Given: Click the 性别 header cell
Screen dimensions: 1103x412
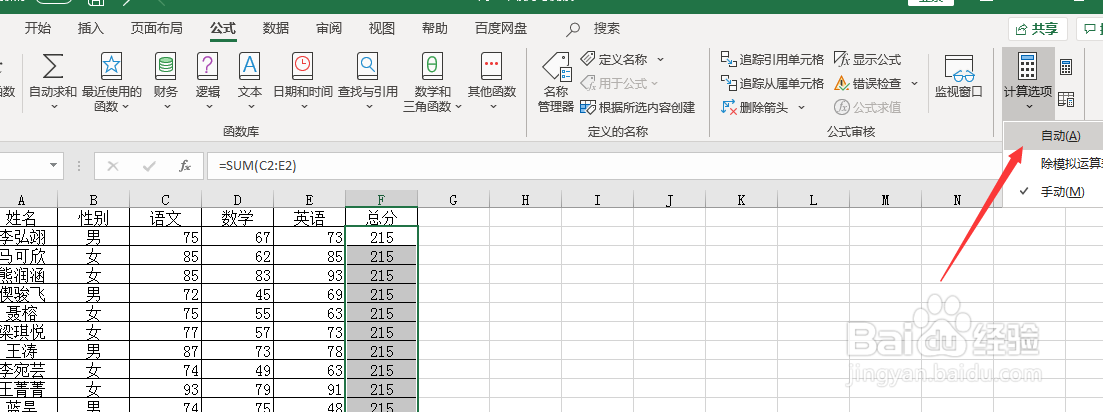Looking at the screenshot, I should coord(94,217).
